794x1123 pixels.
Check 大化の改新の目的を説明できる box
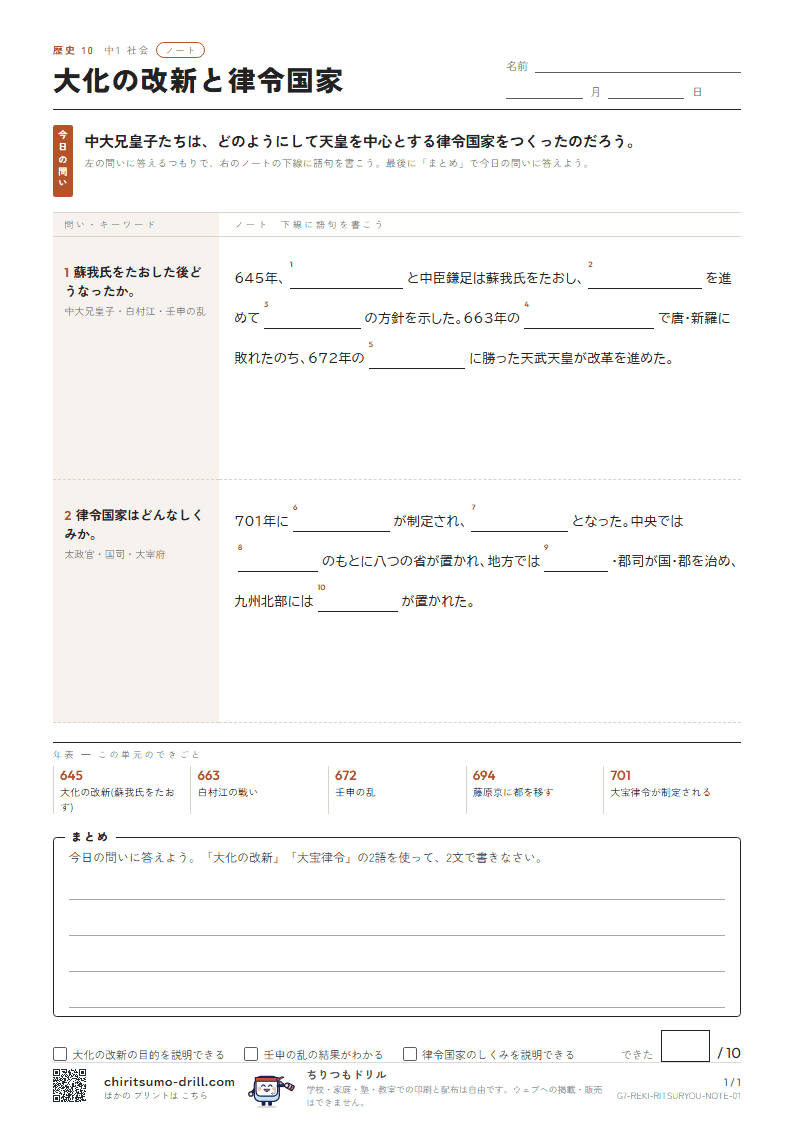click(60, 1054)
